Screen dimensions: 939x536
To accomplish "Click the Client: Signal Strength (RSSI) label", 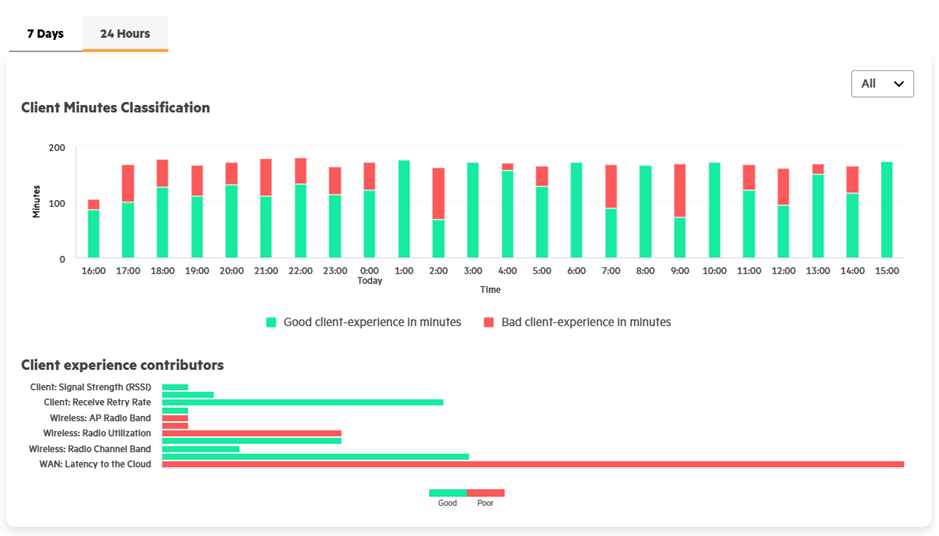I will click(90, 387).
